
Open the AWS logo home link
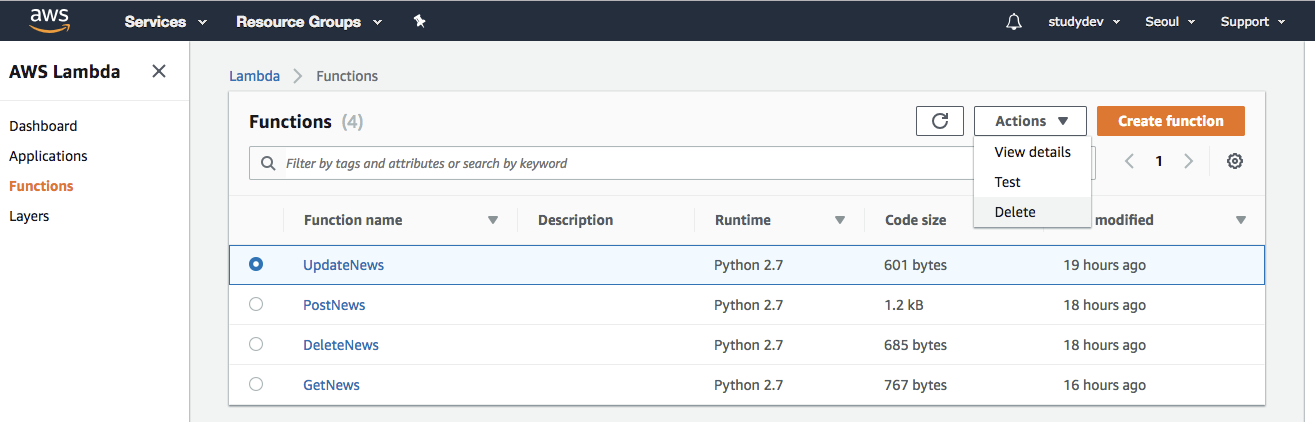pos(49,20)
